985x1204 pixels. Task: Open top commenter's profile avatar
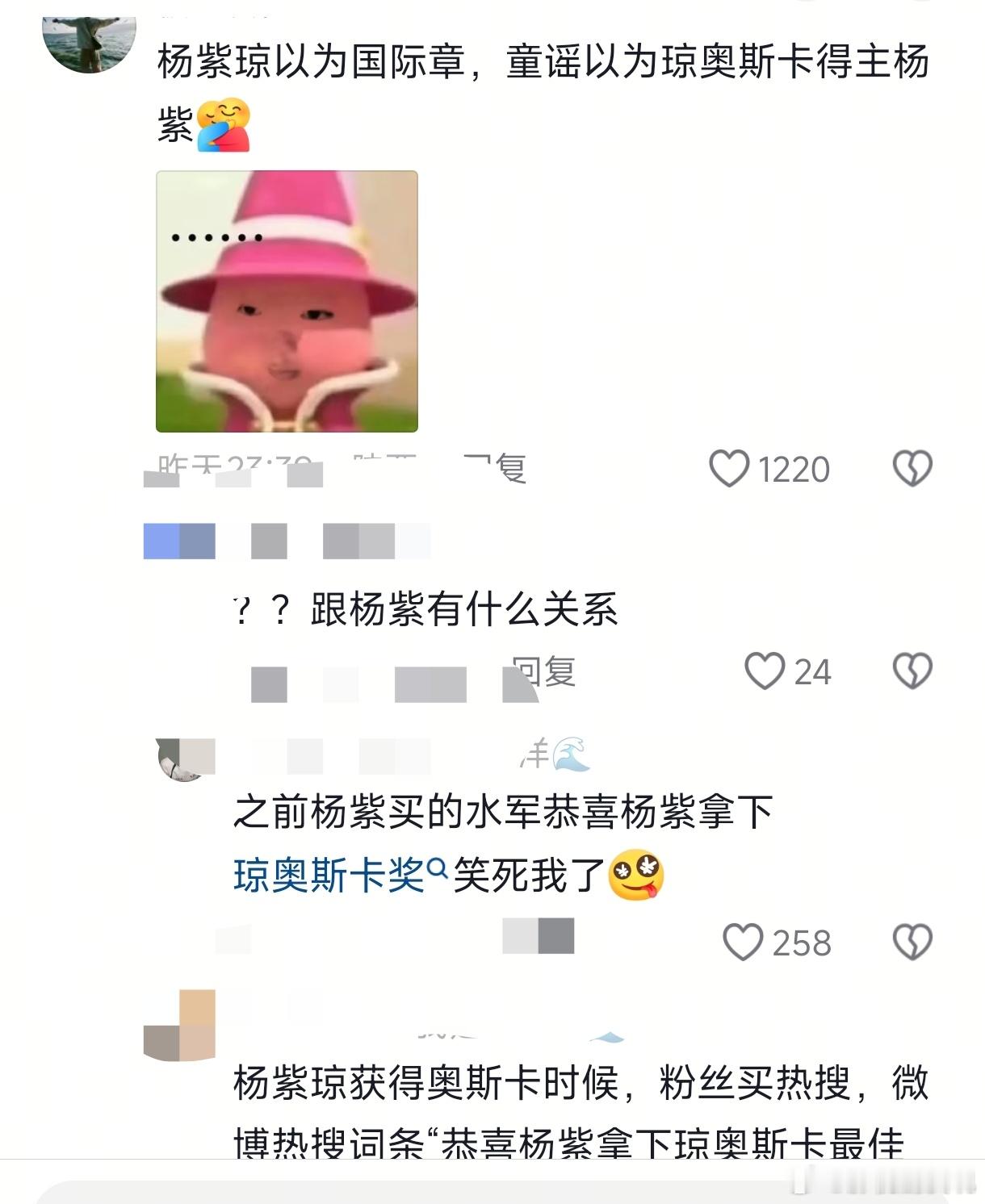89,40
